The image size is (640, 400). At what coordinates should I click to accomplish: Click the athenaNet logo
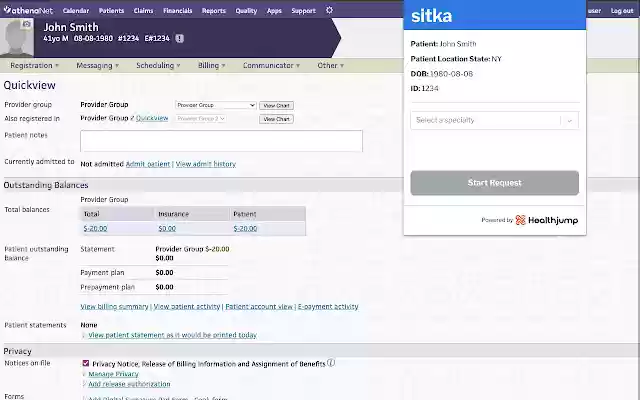click(28, 10)
